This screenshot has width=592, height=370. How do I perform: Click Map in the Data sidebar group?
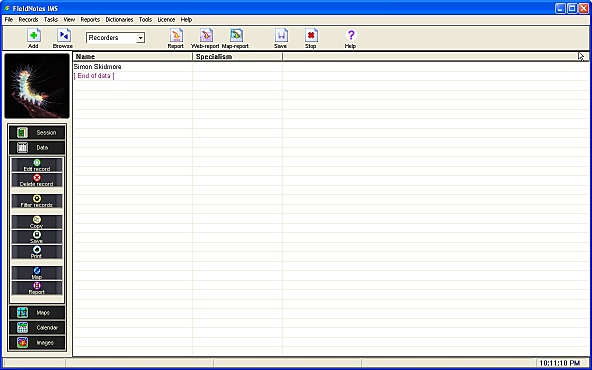(x=37, y=273)
